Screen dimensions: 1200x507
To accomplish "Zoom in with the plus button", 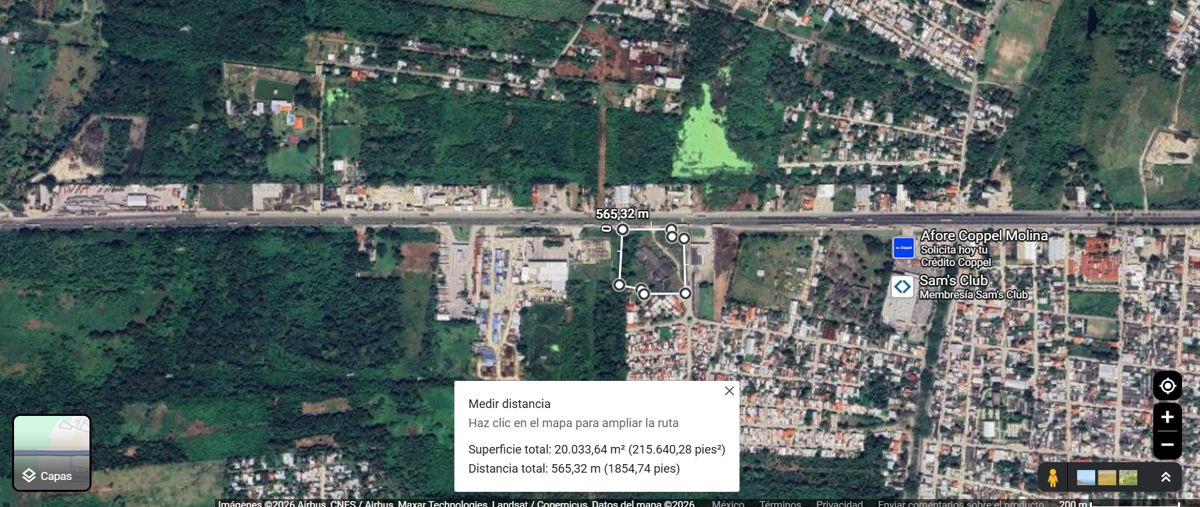I will pos(1167,417).
